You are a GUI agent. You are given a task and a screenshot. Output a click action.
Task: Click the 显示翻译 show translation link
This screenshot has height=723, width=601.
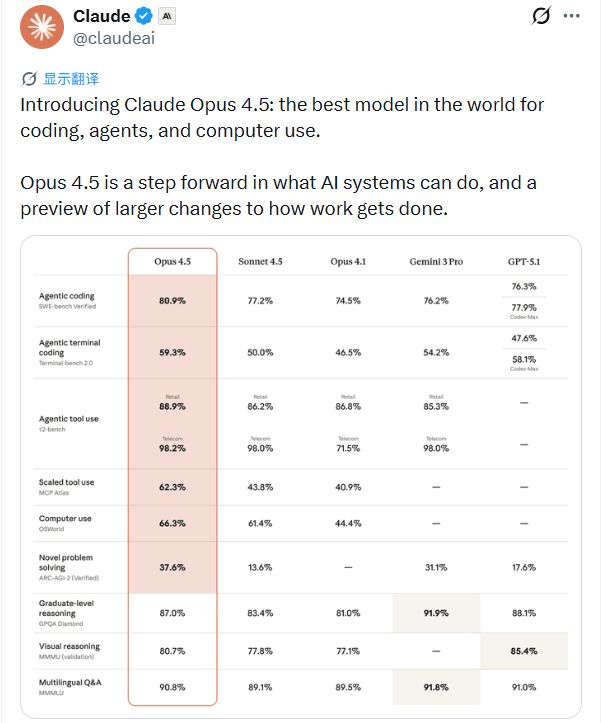71,79
